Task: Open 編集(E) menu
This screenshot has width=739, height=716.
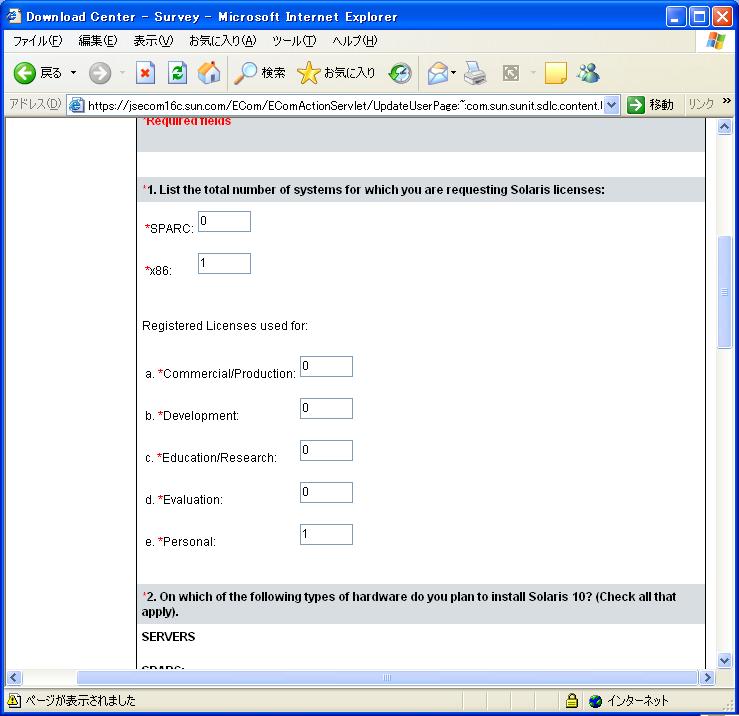Action: (x=98, y=41)
